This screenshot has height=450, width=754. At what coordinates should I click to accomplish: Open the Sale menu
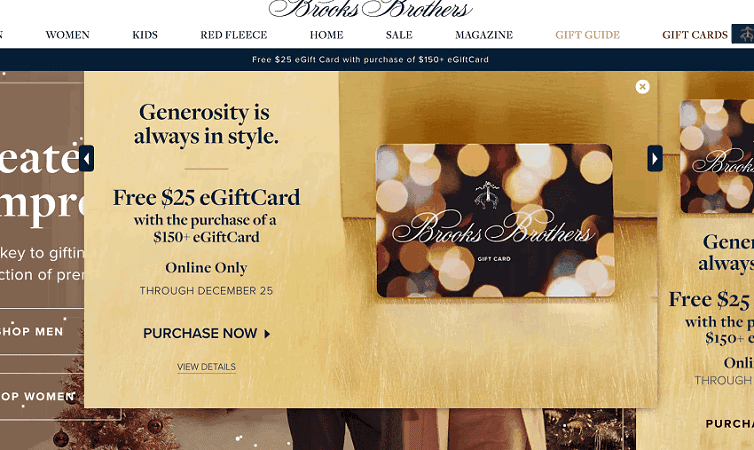399,35
